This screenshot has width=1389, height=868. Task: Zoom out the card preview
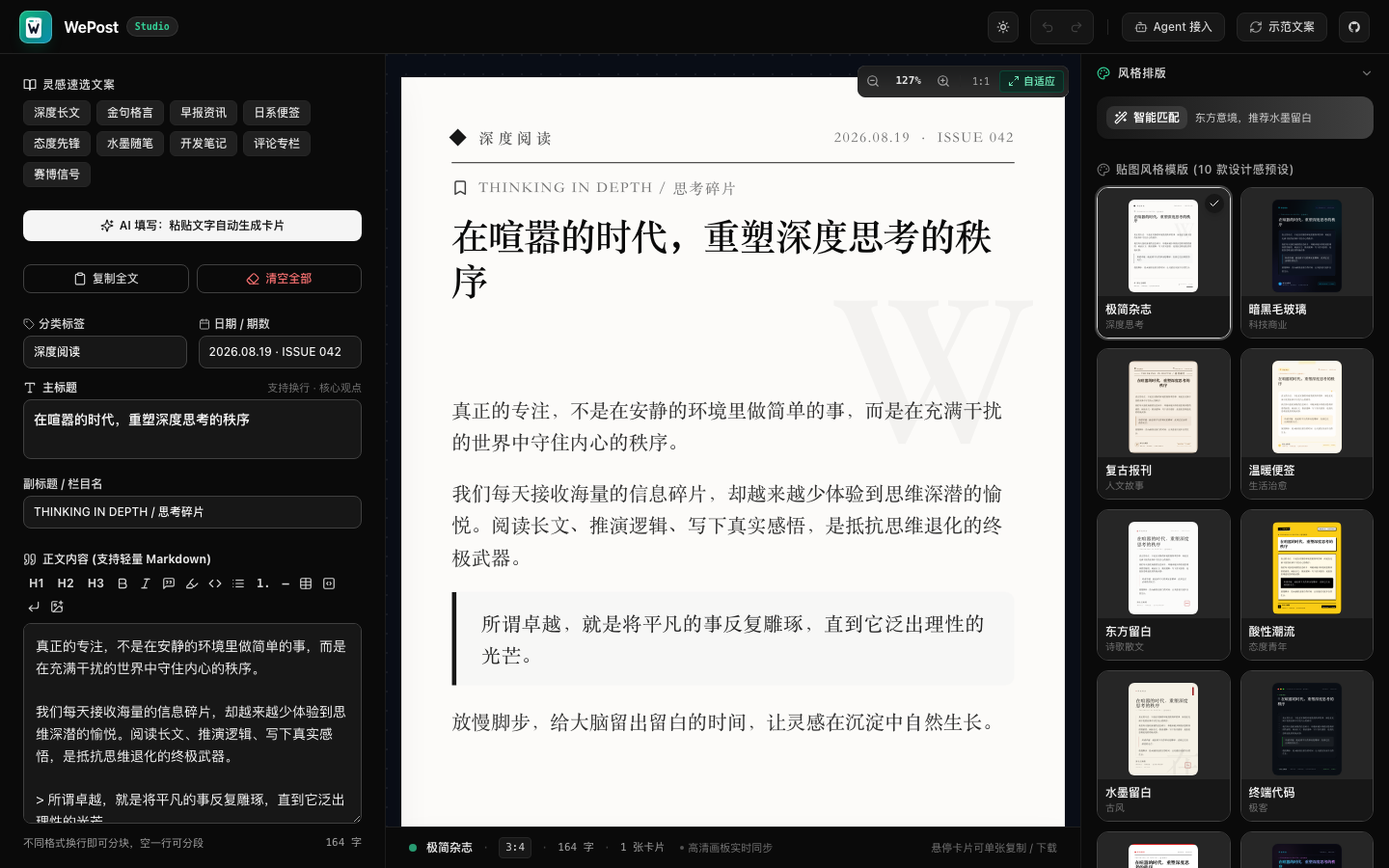pyautogui.click(x=873, y=81)
